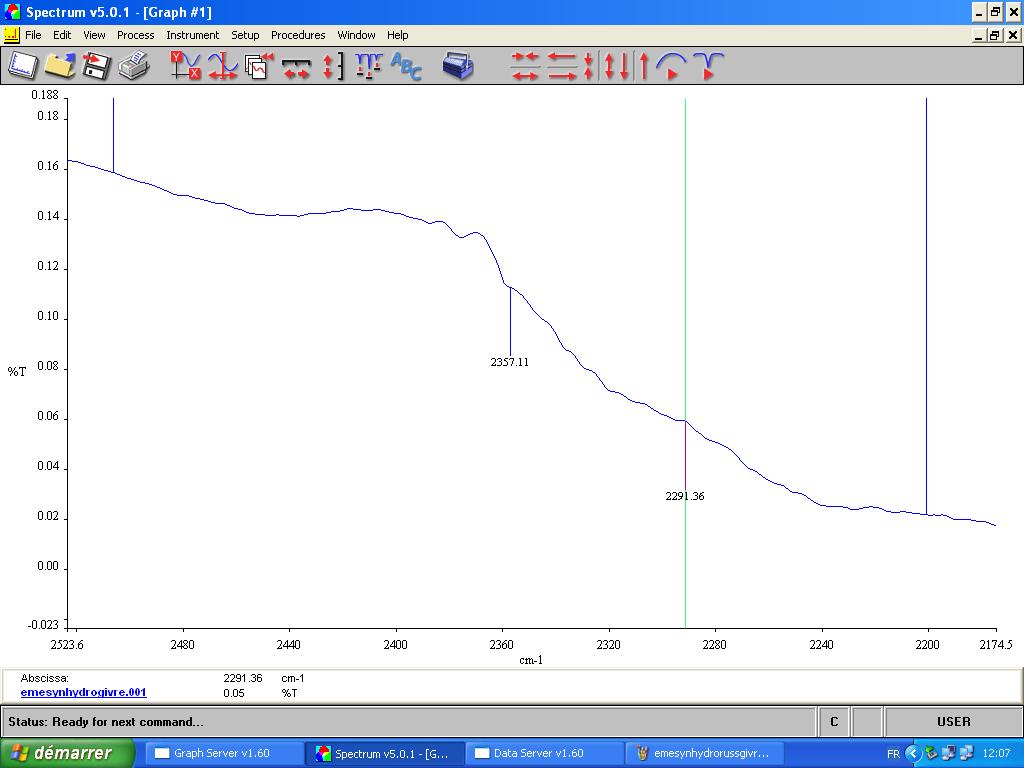The width and height of the screenshot is (1024, 768).
Task: Open the Process menu
Action: pyautogui.click(x=135, y=35)
